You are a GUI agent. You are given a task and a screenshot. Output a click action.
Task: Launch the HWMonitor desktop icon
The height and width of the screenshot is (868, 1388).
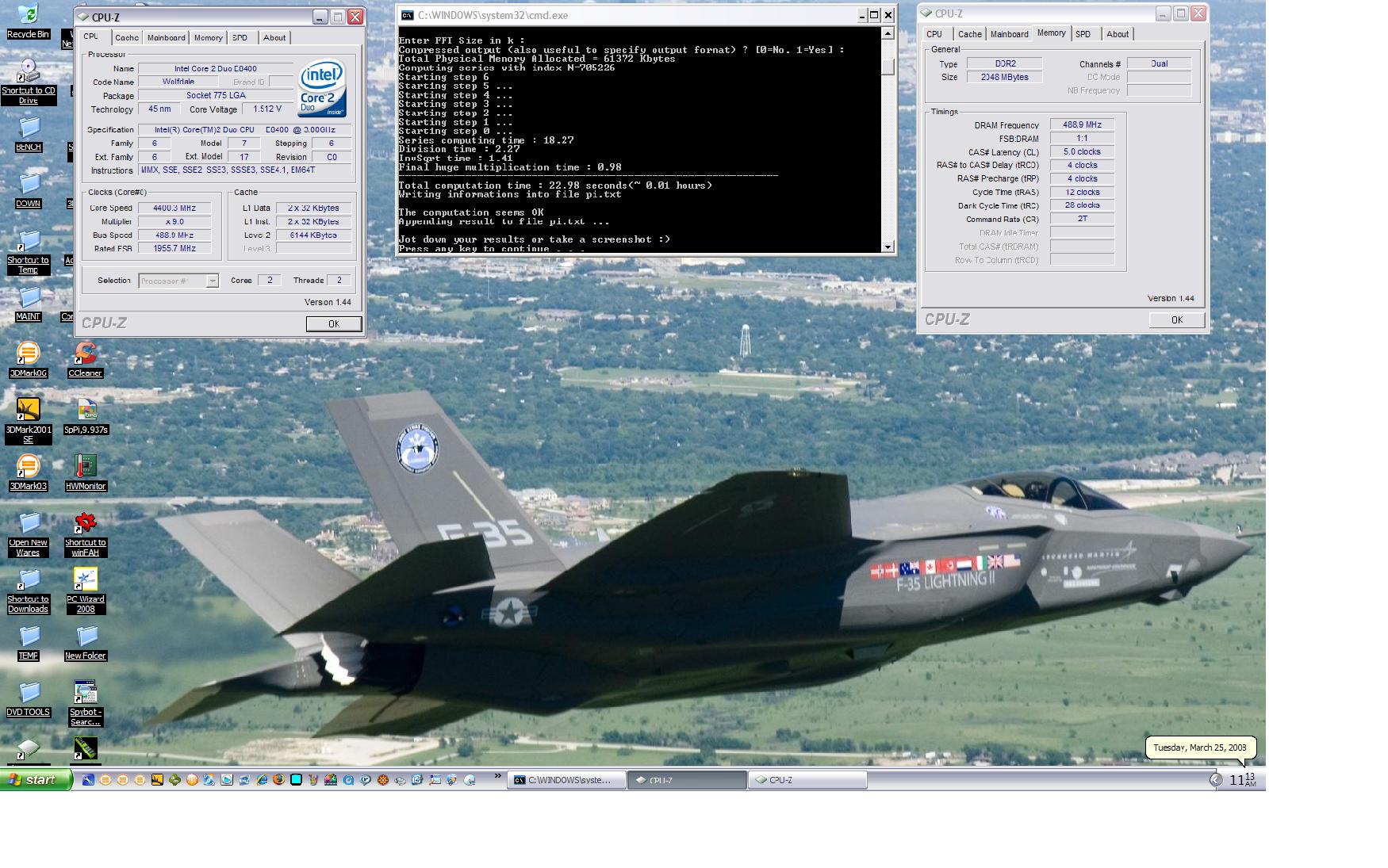85,473
